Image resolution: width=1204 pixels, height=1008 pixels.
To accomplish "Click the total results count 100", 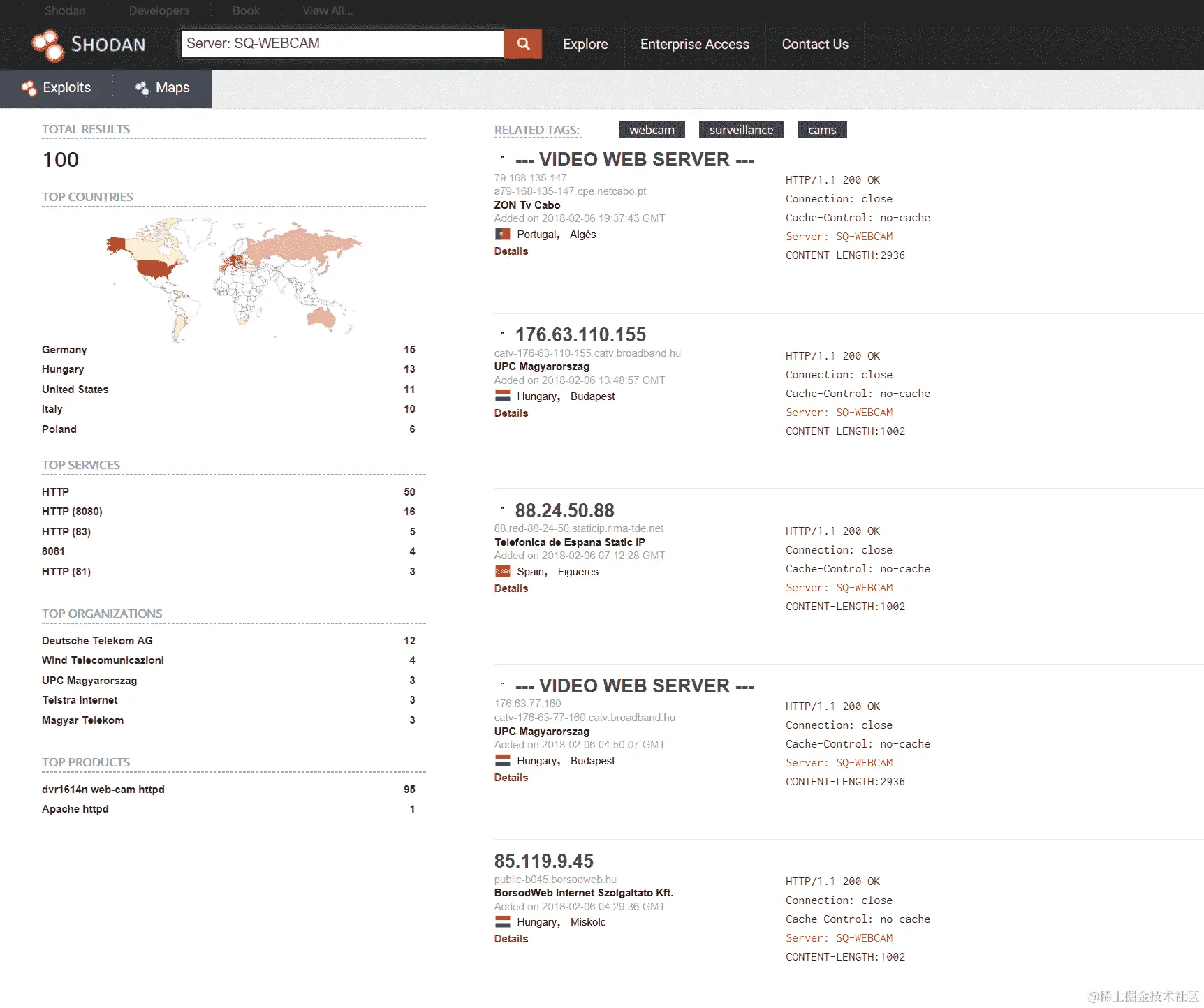I will coord(61,160).
